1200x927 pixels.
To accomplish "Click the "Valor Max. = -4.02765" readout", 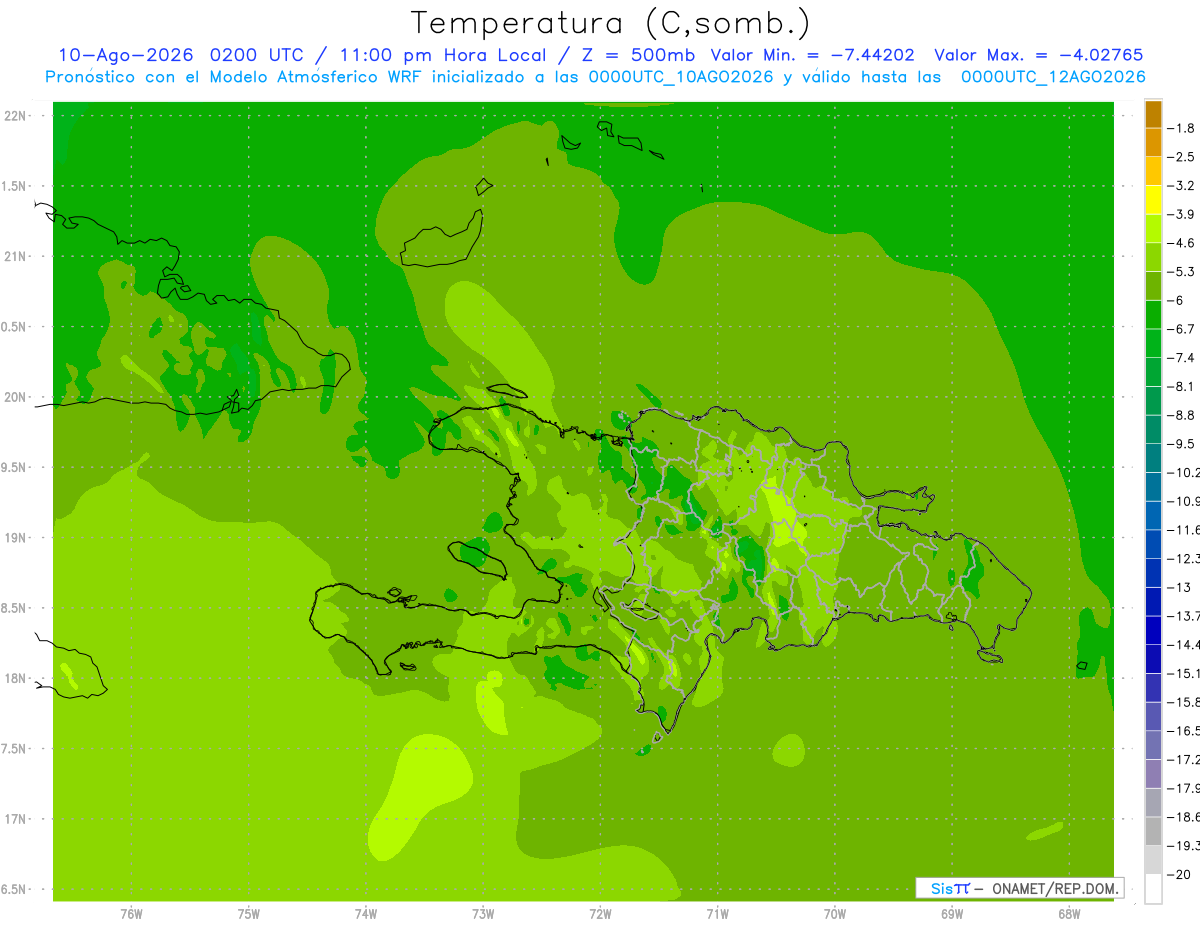I will pyautogui.click(x=1038, y=55).
